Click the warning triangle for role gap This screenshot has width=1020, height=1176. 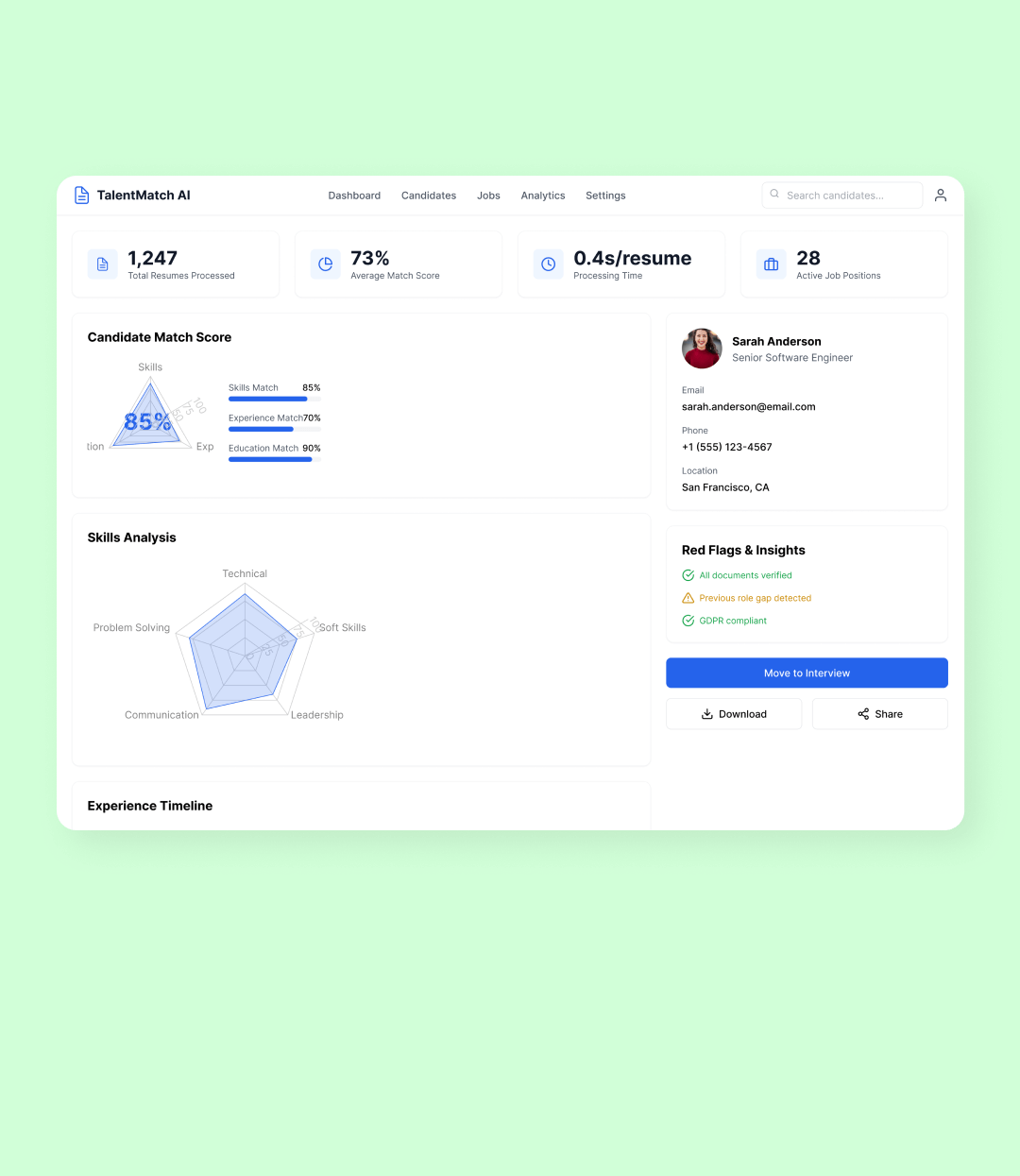[688, 598]
